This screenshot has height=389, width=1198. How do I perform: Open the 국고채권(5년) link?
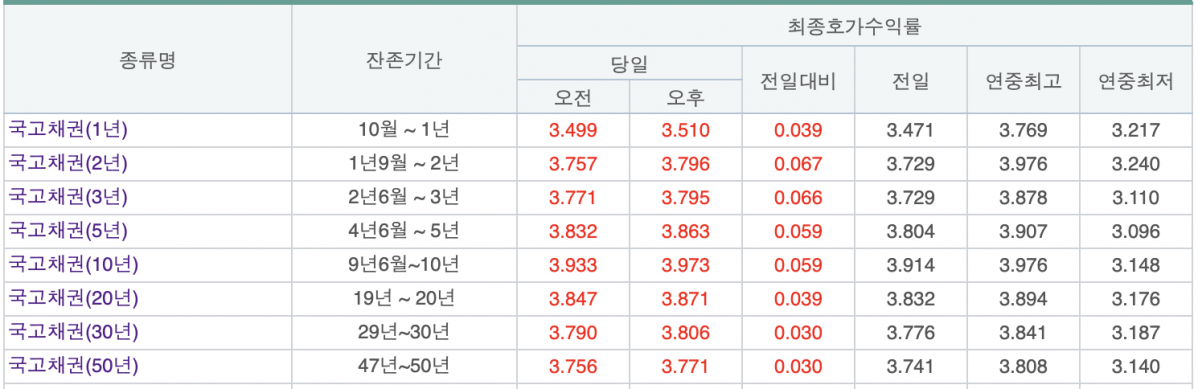(67, 231)
